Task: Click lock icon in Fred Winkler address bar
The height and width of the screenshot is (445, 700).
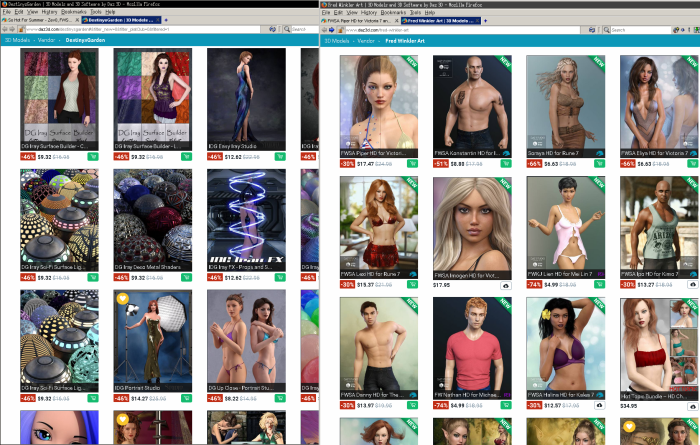Action: pos(341,30)
